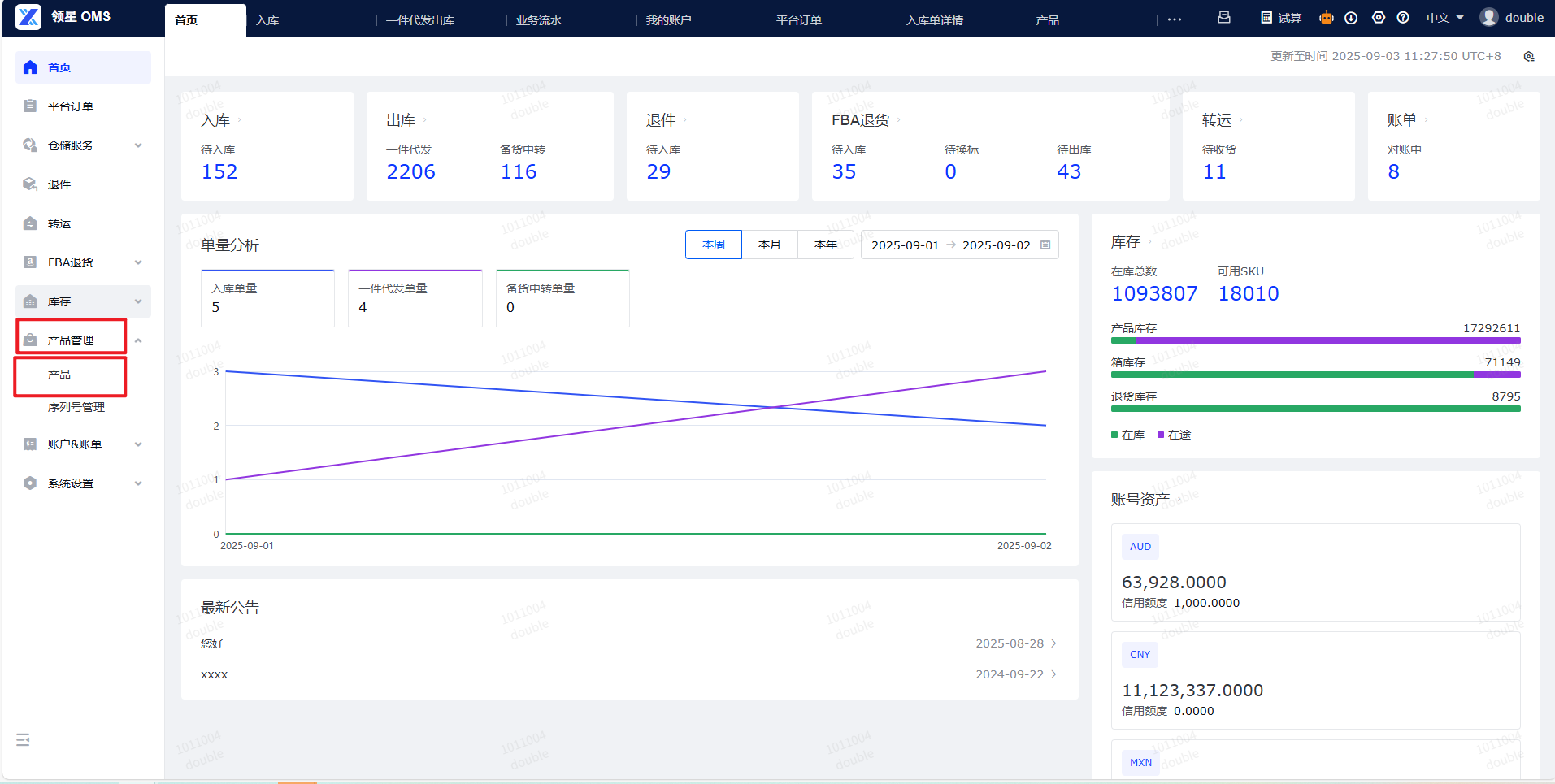Click the 箱库存 progress bar
The image size is (1555, 784).
[1316, 375]
